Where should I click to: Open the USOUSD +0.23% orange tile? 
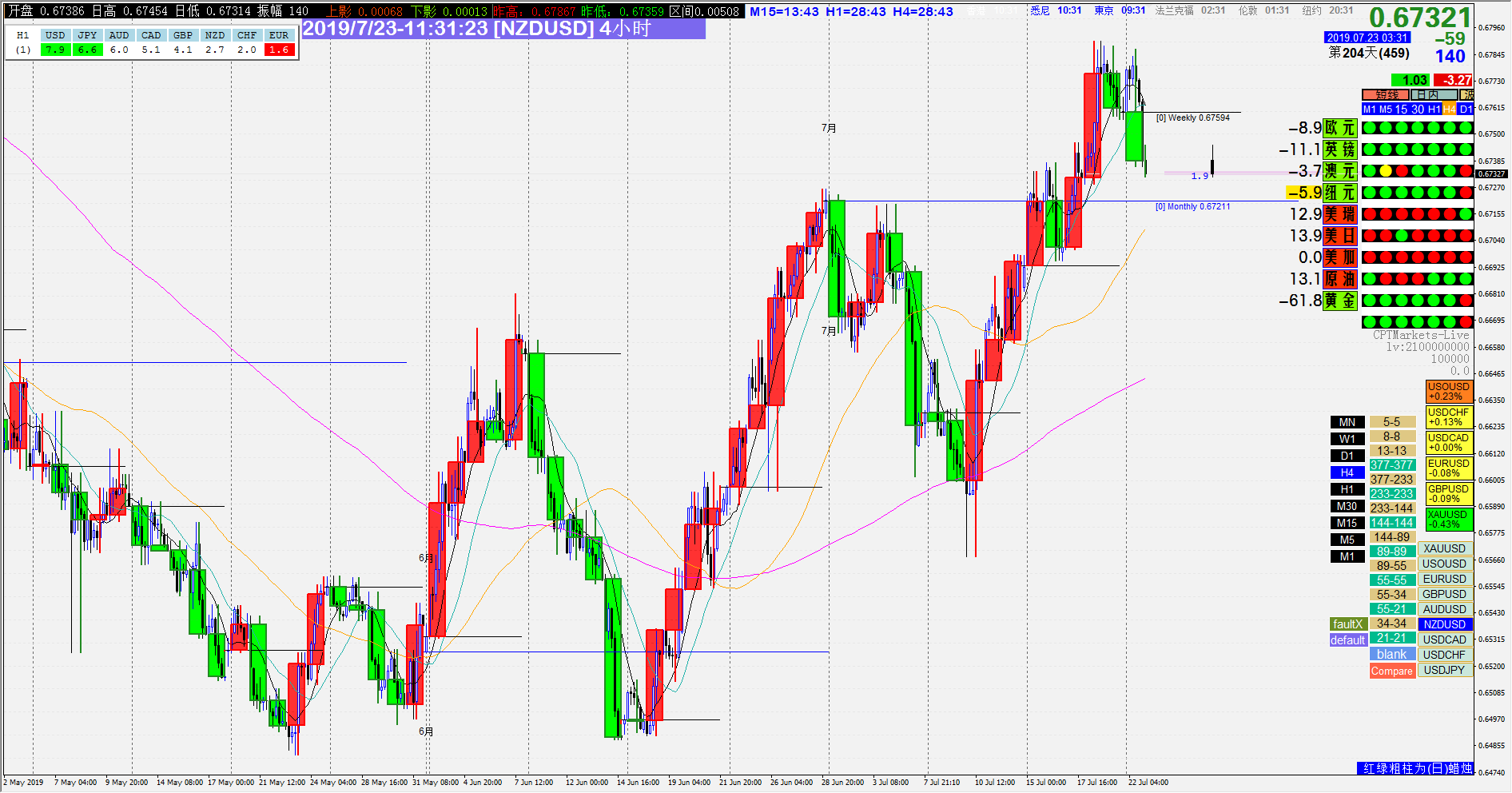[1449, 391]
